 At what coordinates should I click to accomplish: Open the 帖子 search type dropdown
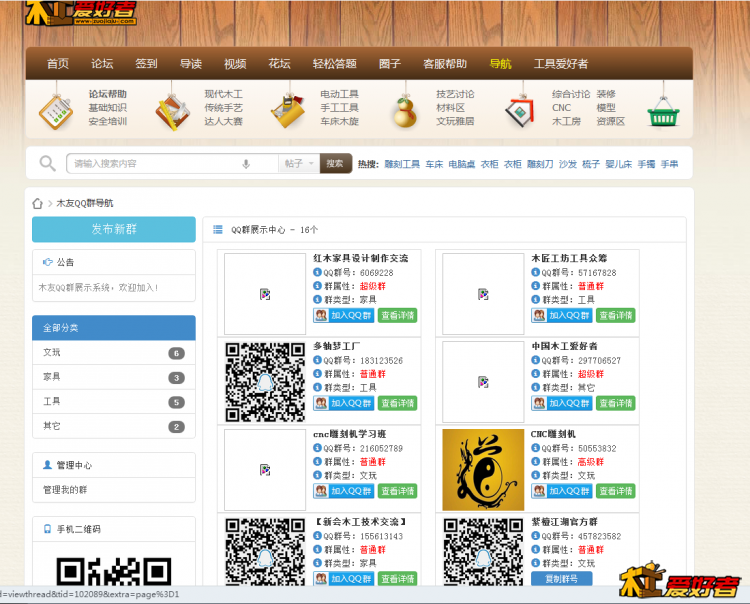(299, 164)
